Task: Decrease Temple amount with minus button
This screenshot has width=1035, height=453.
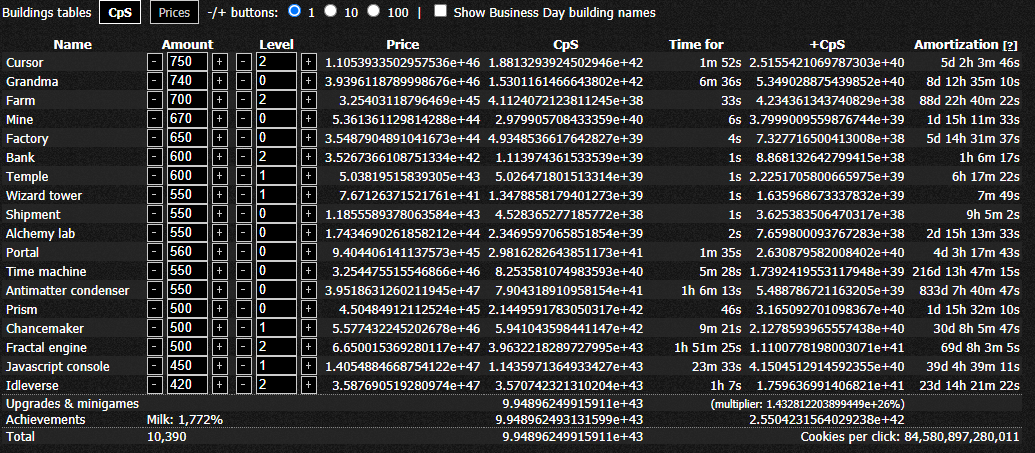Action: point(154,177)
